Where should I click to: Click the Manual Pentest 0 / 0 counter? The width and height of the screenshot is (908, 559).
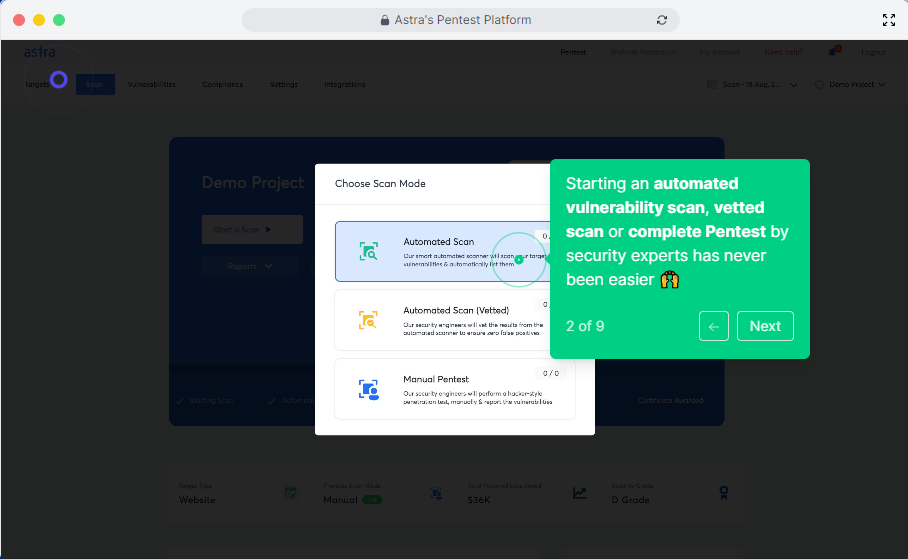pyautogui.click(x=551, y=373)
